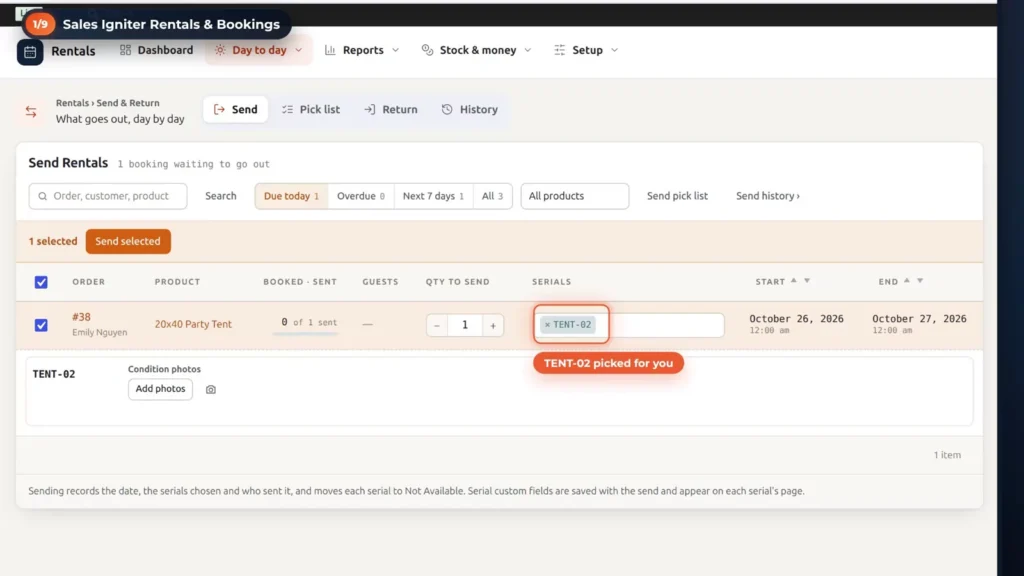Switch to the Send tab
1024x576 pixels.
pyautogui.click(x=235, y=110)
